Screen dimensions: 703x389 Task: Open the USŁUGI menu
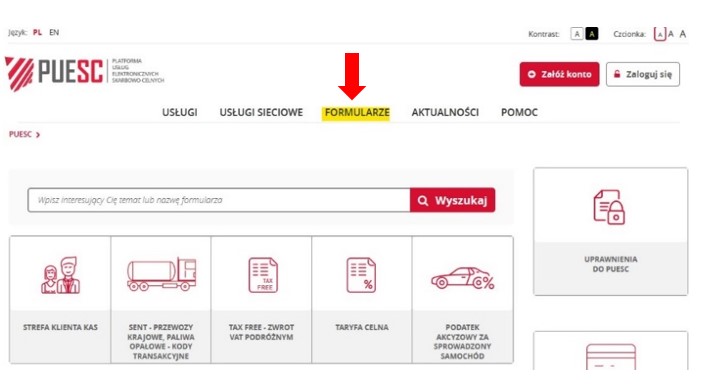click(180, 112)
